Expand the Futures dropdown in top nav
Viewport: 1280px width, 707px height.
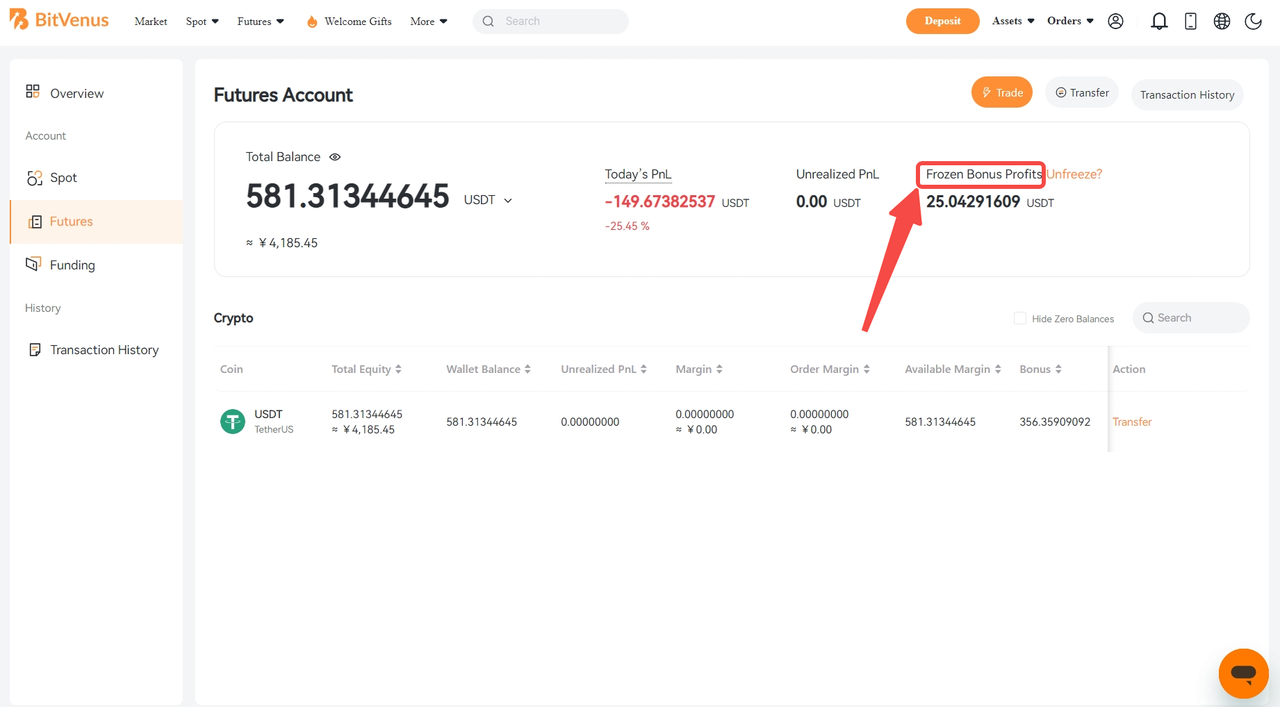261,21
